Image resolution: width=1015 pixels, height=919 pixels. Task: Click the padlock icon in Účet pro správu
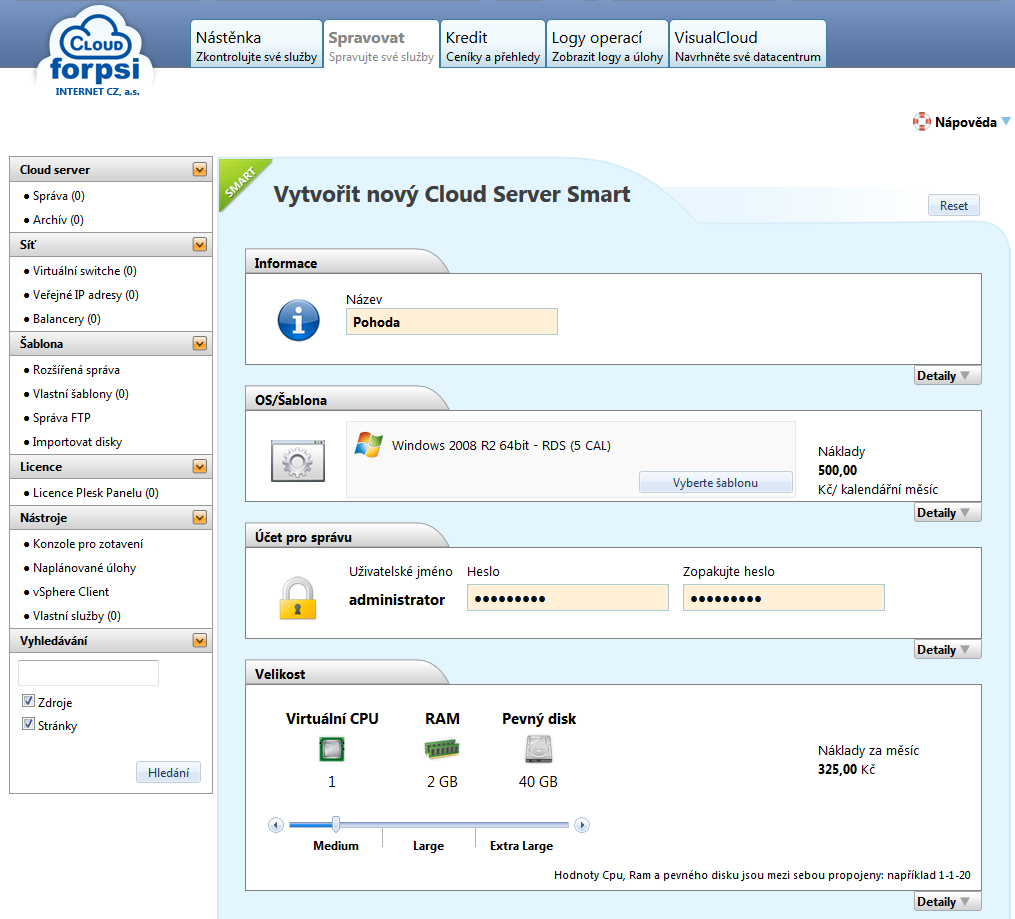click(x=297, y=598)
